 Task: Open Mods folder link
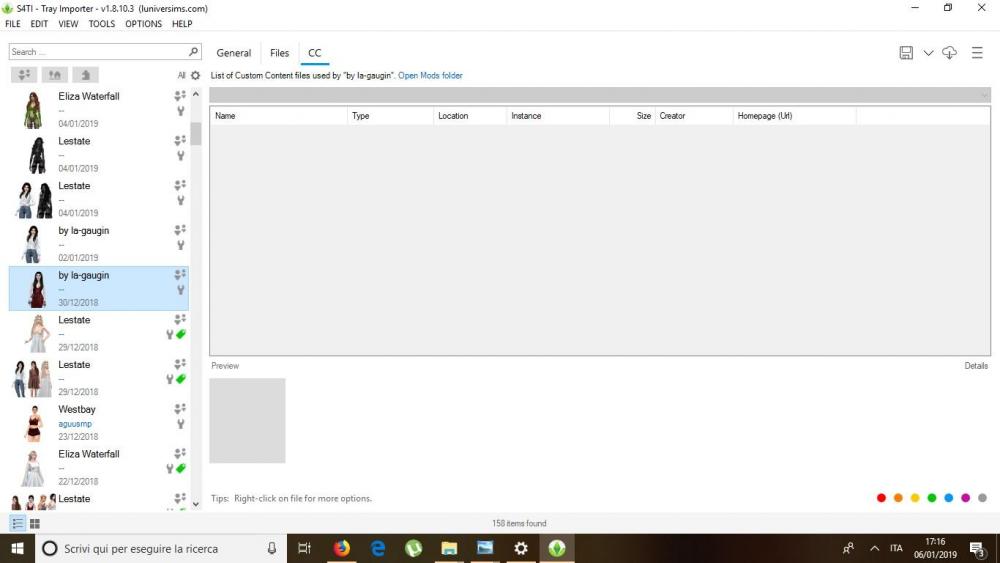click(x=430, y=75)
